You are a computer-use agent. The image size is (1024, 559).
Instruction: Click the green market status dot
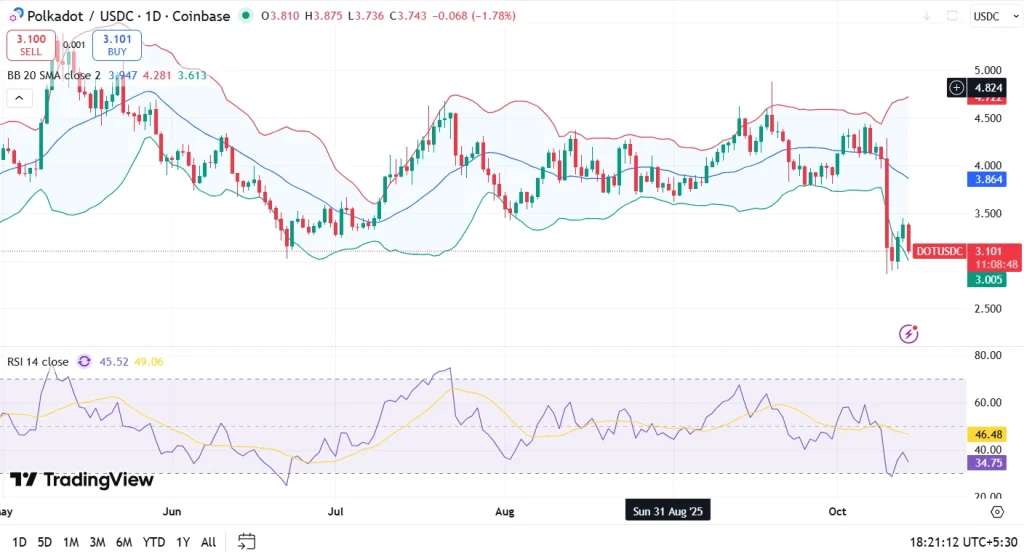[246, 16]
